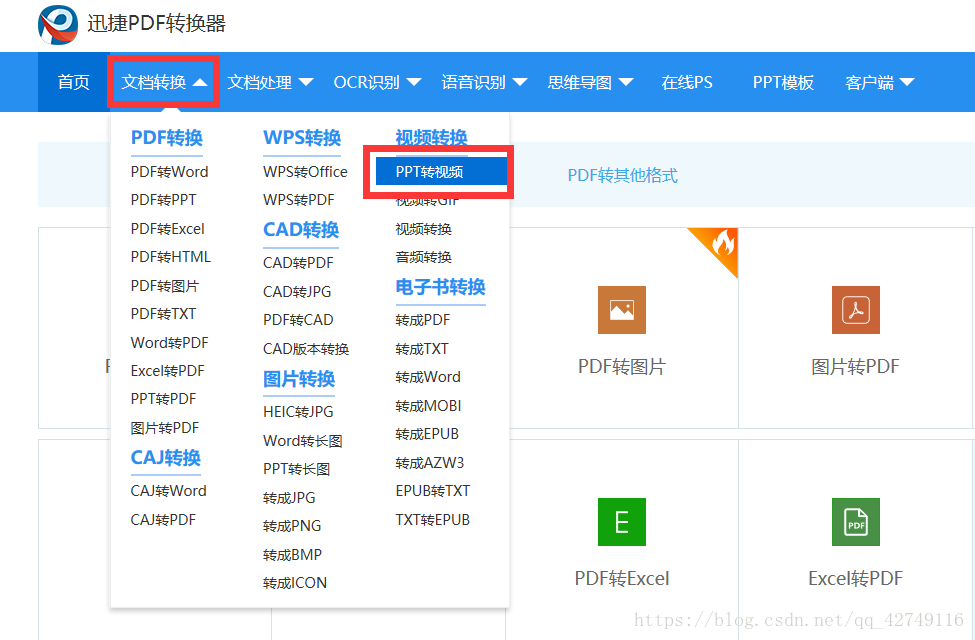Choose 转成EPUB in 电子书转换 list
The height and width of the screenshot is (640, 975).
pos(427,434)
